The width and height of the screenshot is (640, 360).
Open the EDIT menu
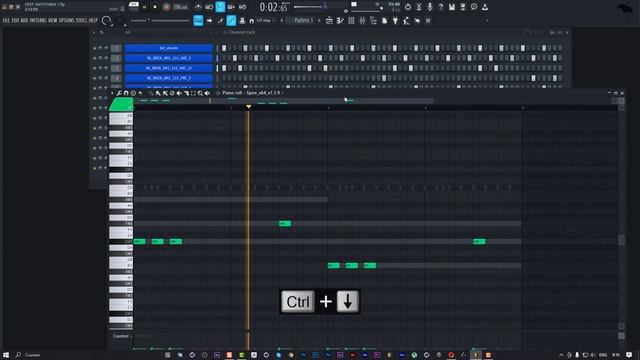click(x=15, y=20)
